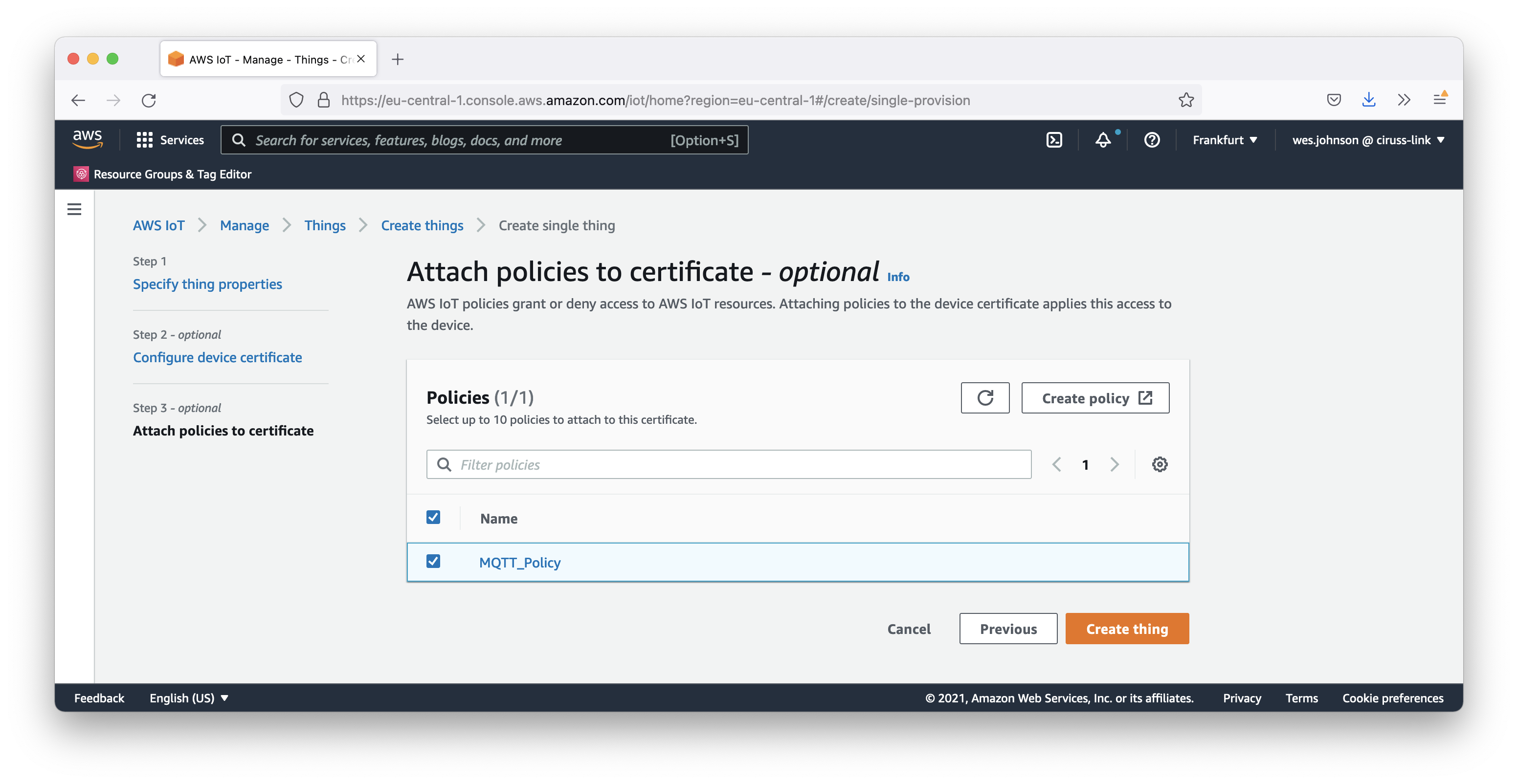Bookmark this page with star icon
This screenshot has width=1518, height=784.
point(1185,100)
